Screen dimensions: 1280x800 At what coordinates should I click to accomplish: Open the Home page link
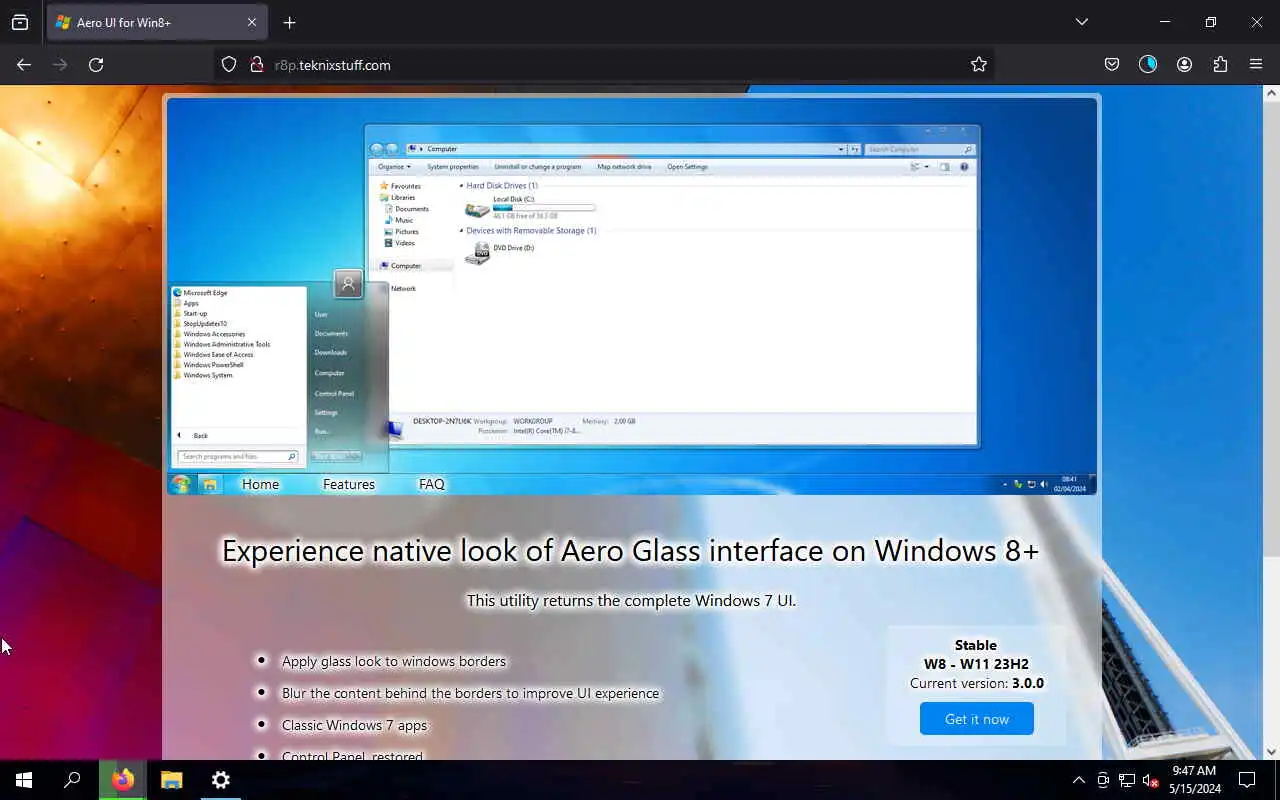tap(260, 484)
